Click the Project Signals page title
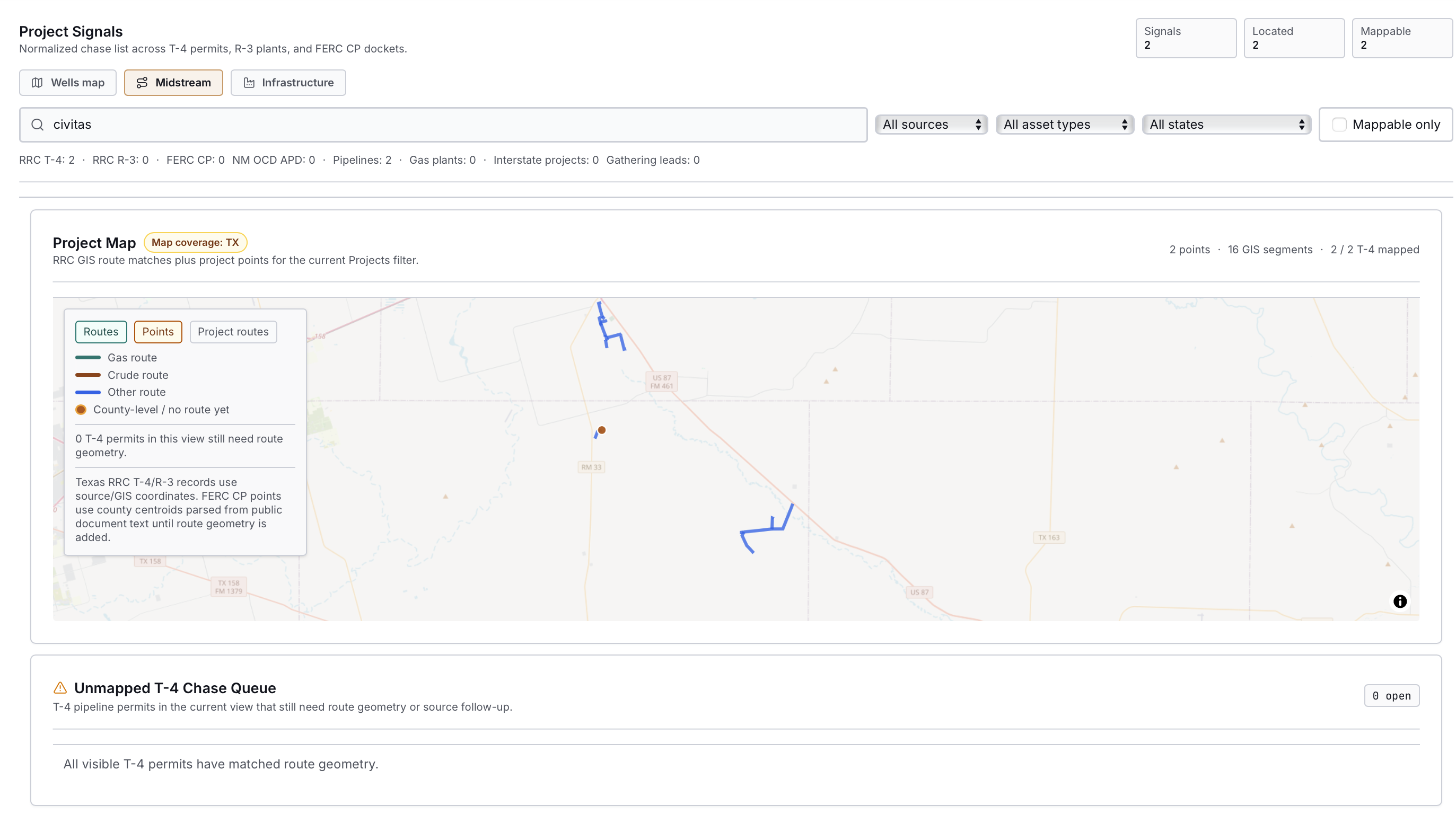 [71, 31]
